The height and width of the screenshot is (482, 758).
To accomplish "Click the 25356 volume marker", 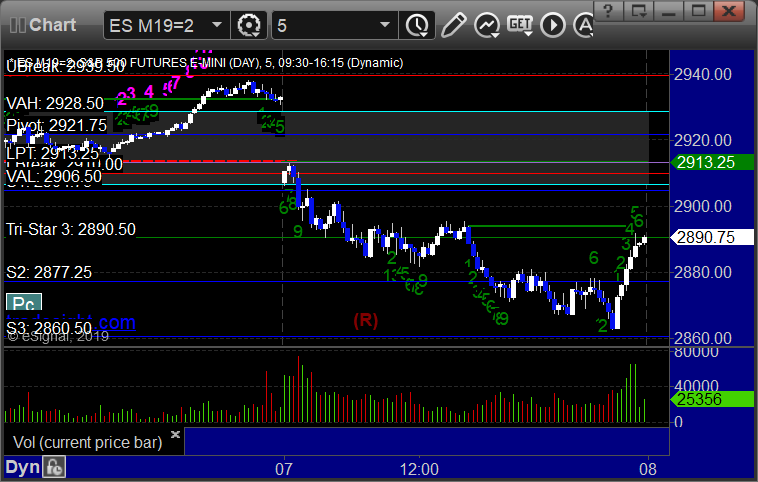I will (712, 399).
